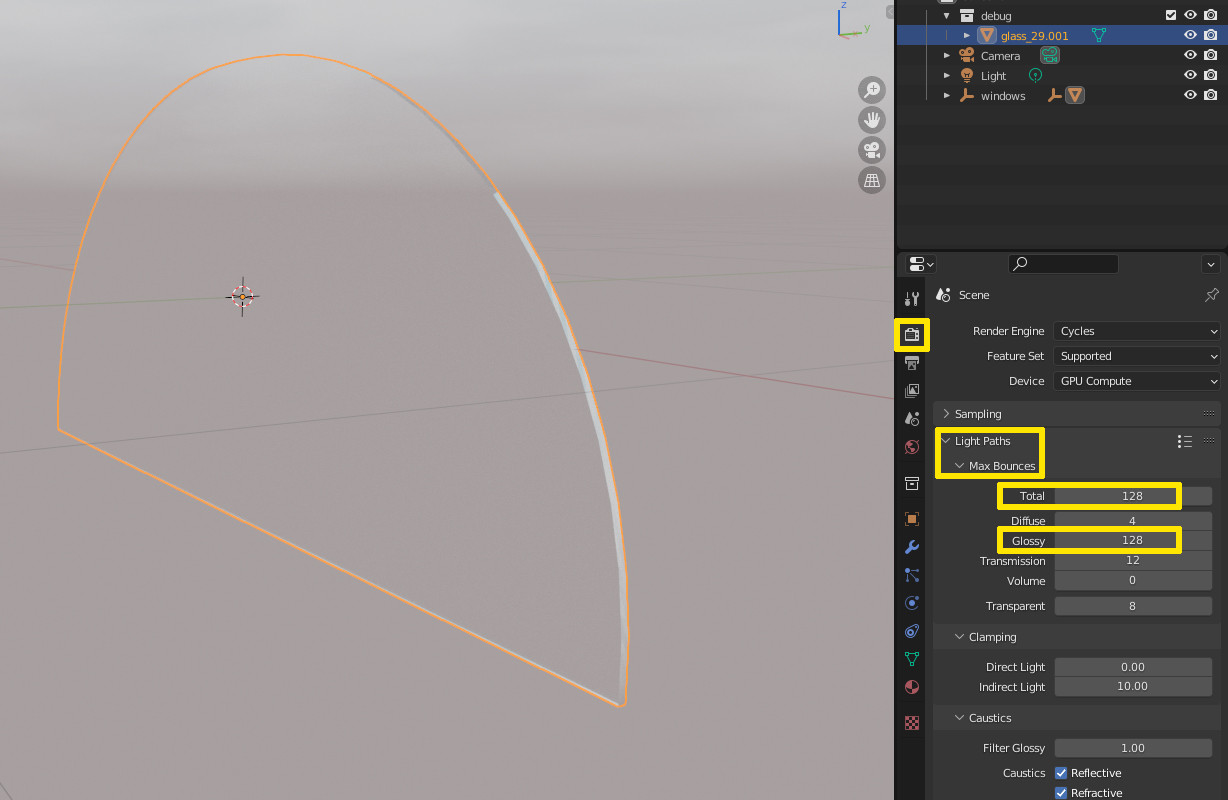Toggle perspective with the grid sphere gizmo icon
Screen dimensions: 1228x800
(871, 180)
